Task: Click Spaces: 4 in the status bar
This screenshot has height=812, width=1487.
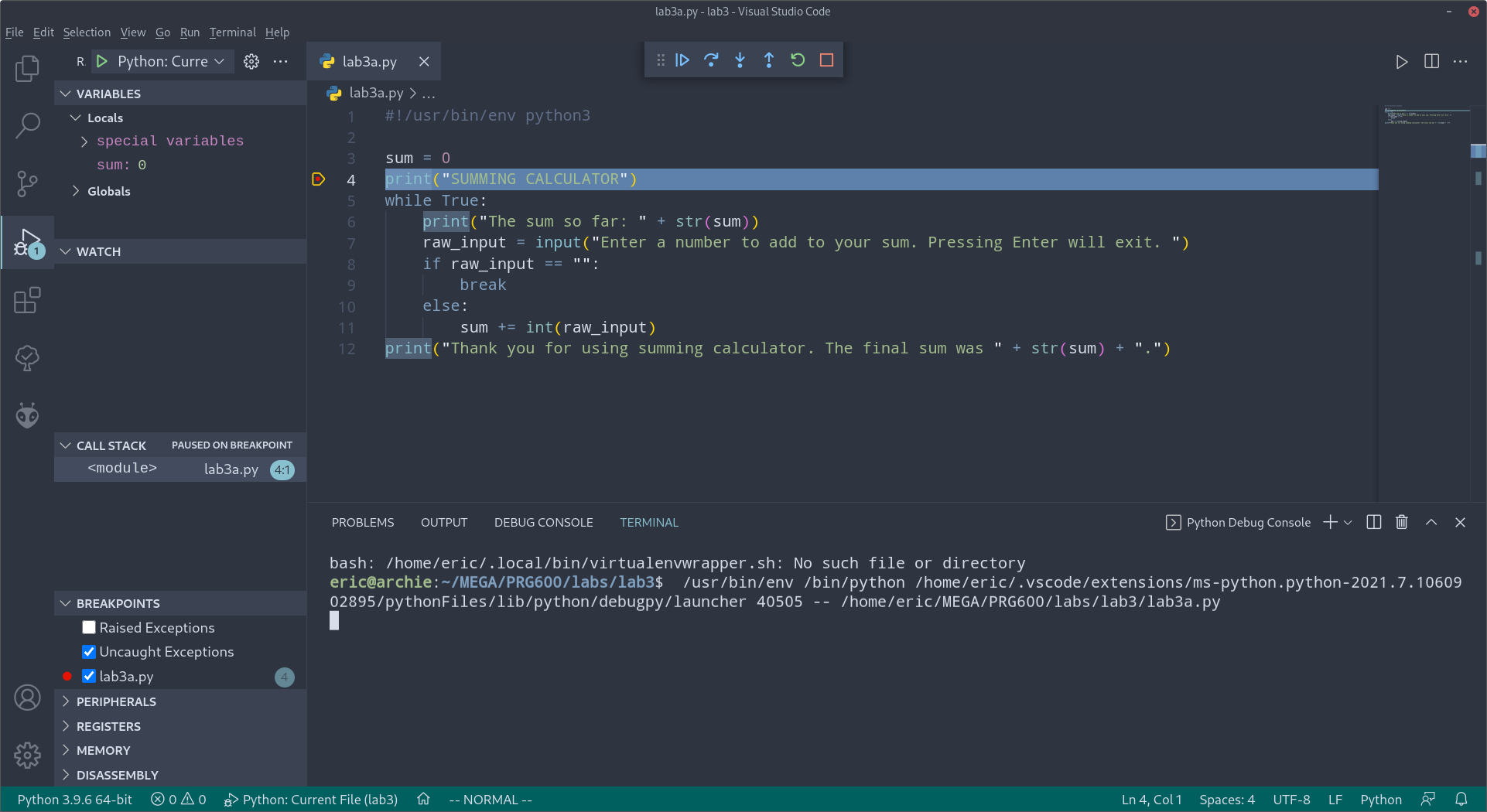Action: pos(1226,799)
